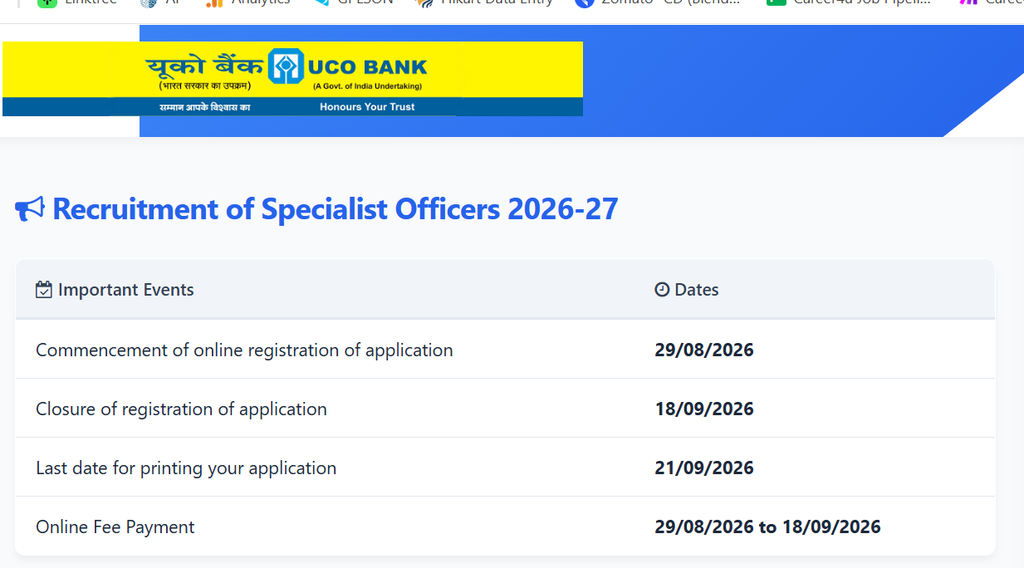Click the Commencement of online registration row
Viewport: 1024px width, 568px height.
505,350
